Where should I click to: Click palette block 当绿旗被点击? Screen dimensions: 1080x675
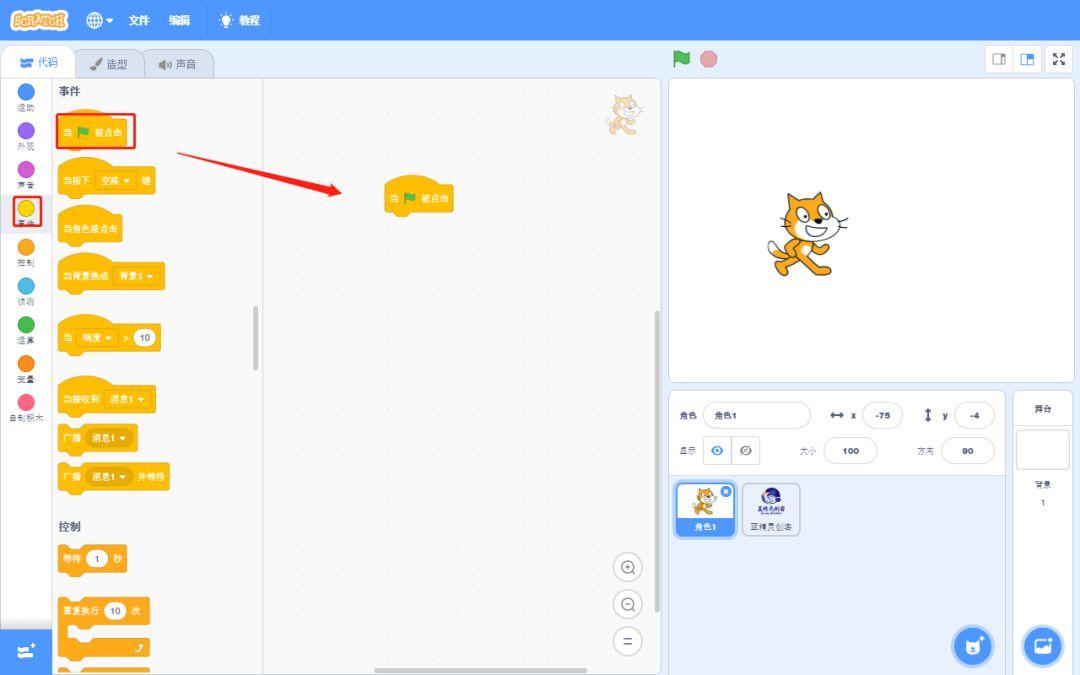[x=93, y=131]
